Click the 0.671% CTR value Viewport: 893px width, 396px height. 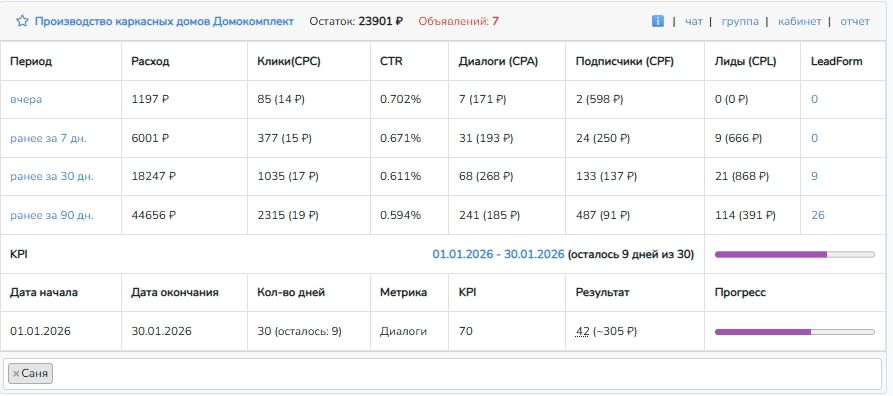click(x=400, y=138)
